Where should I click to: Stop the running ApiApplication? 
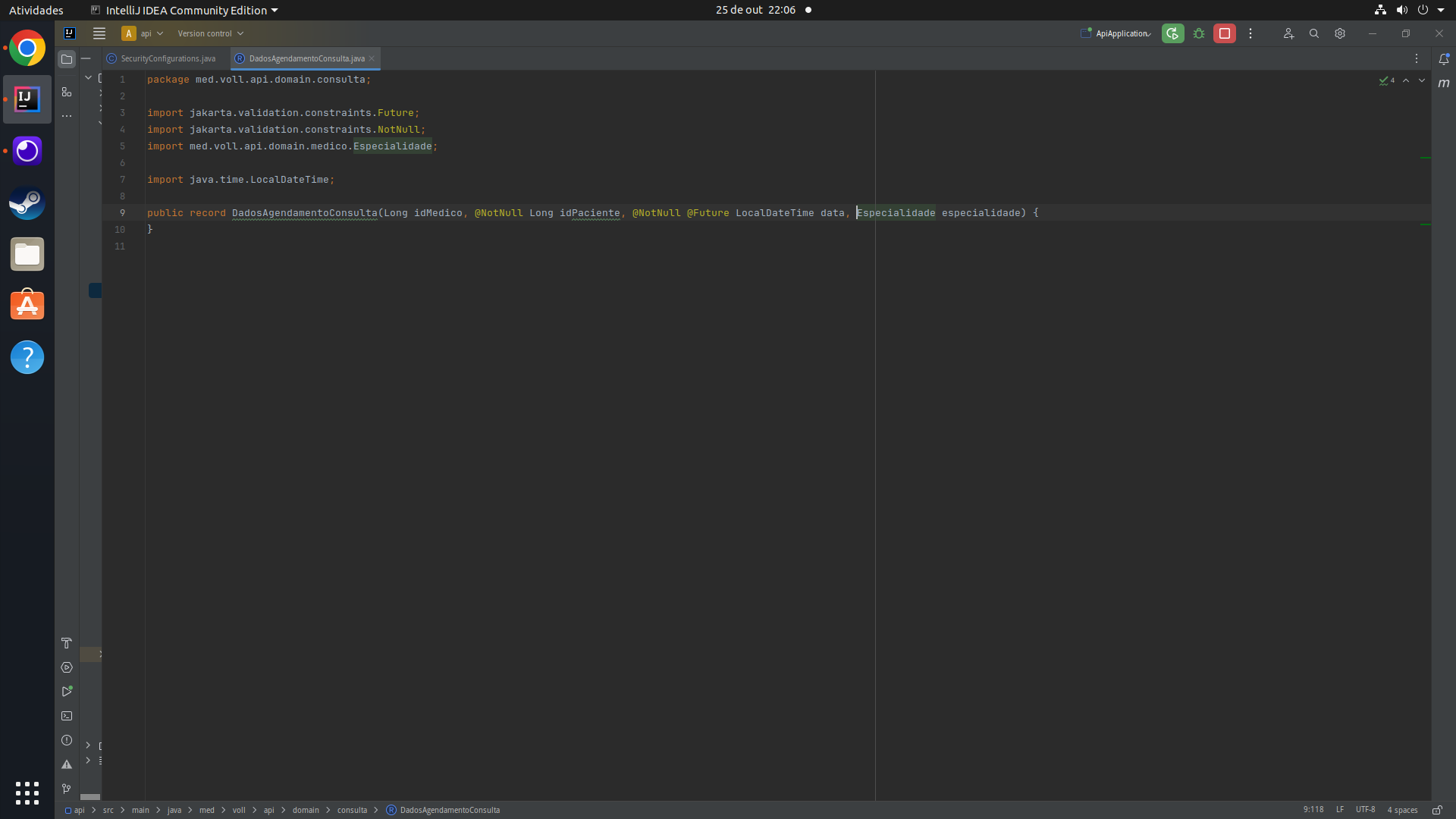click(1225, 33)
